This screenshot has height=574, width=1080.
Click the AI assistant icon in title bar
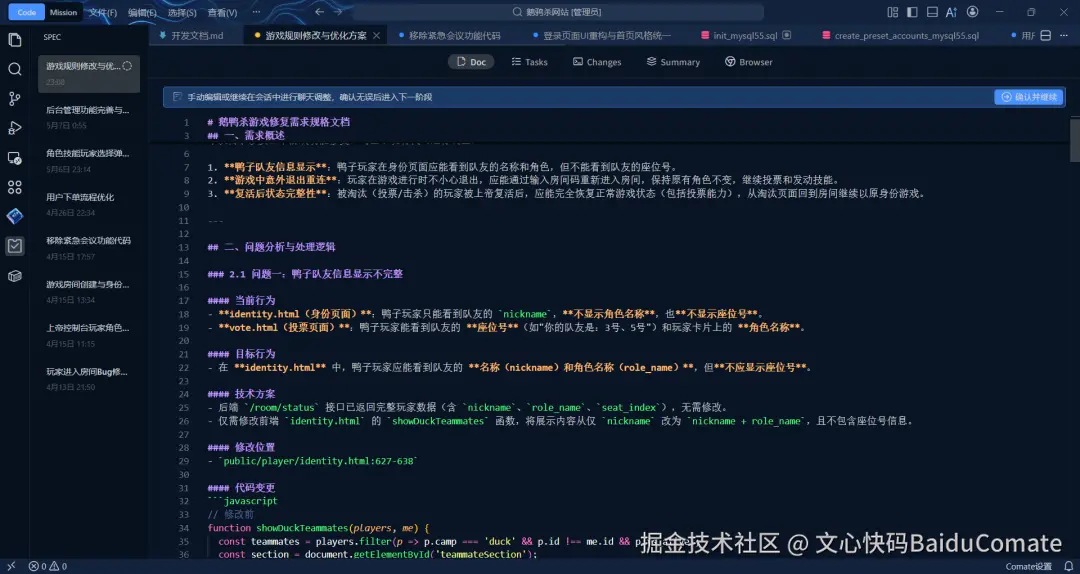point(951,12)
